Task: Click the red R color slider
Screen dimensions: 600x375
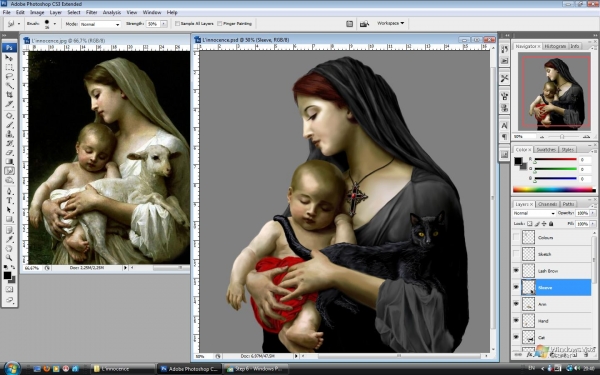Action: click(556, 159)
